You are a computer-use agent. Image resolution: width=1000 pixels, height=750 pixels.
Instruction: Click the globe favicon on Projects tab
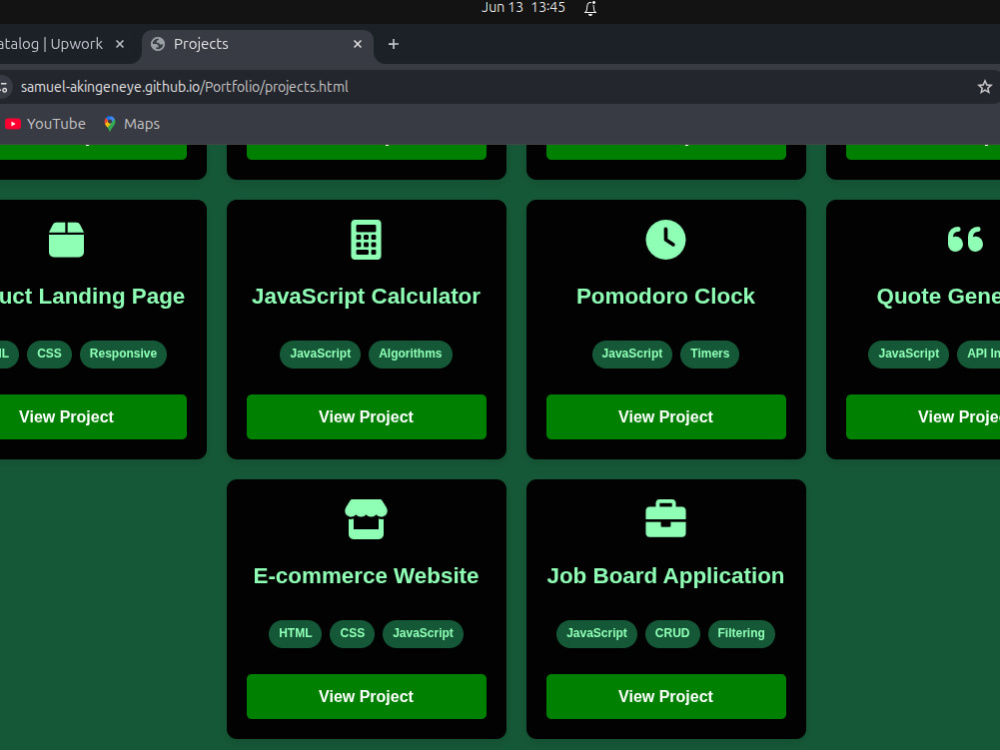pos(158,44)
